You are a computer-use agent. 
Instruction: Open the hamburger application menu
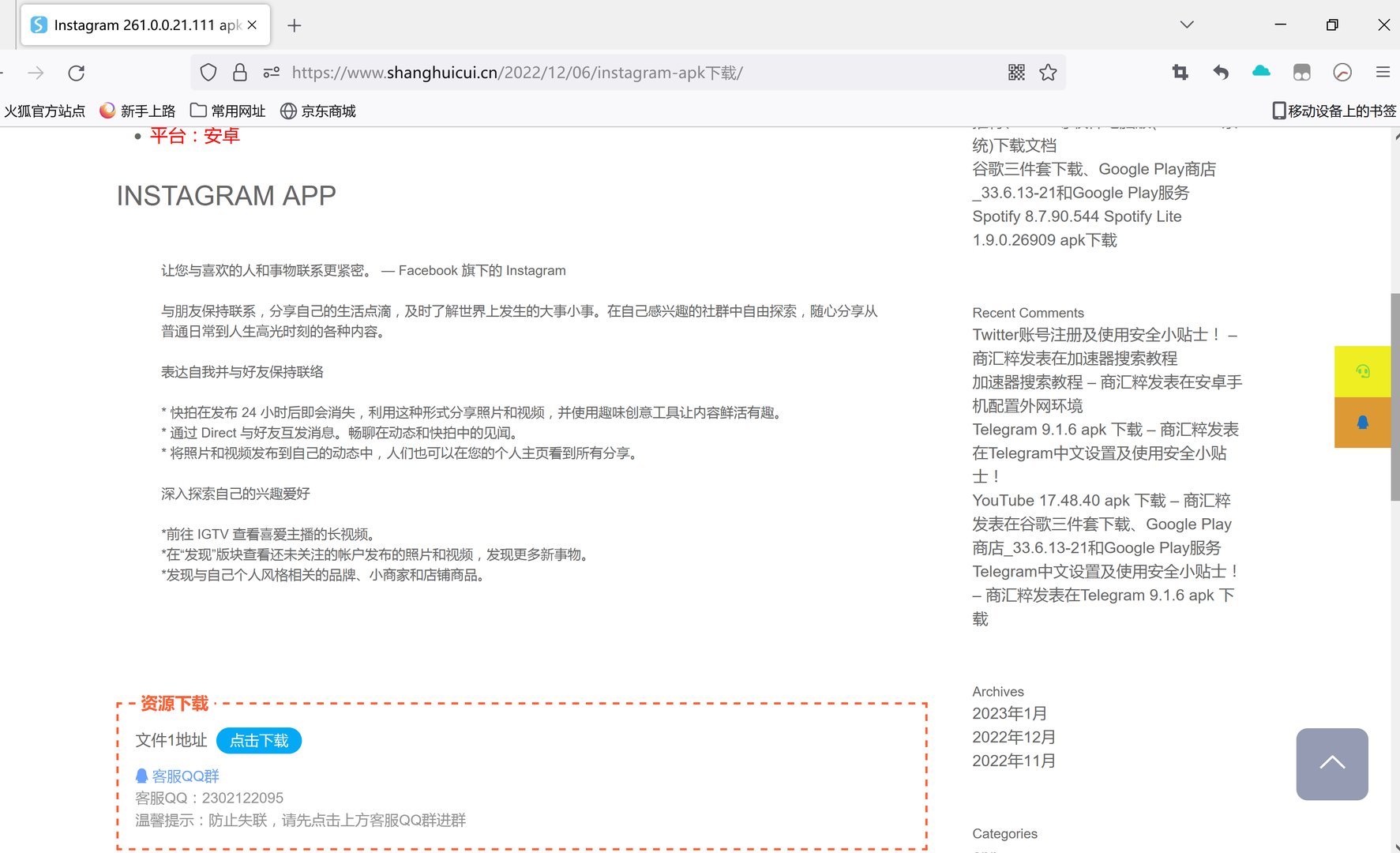tap(1383, 72)
